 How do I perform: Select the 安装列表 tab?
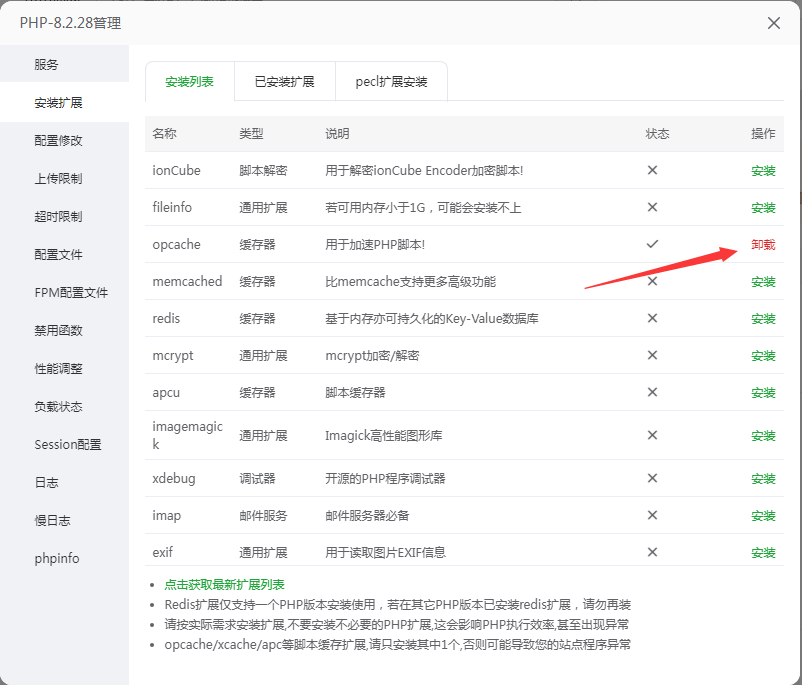pos(189,82)
